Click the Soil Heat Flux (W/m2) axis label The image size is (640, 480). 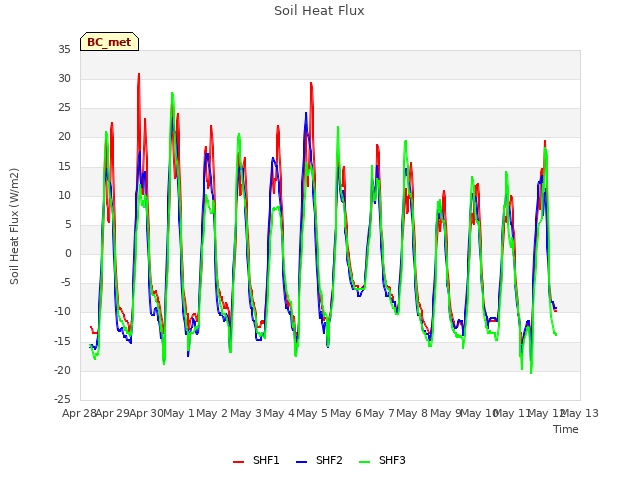(14, 226)
